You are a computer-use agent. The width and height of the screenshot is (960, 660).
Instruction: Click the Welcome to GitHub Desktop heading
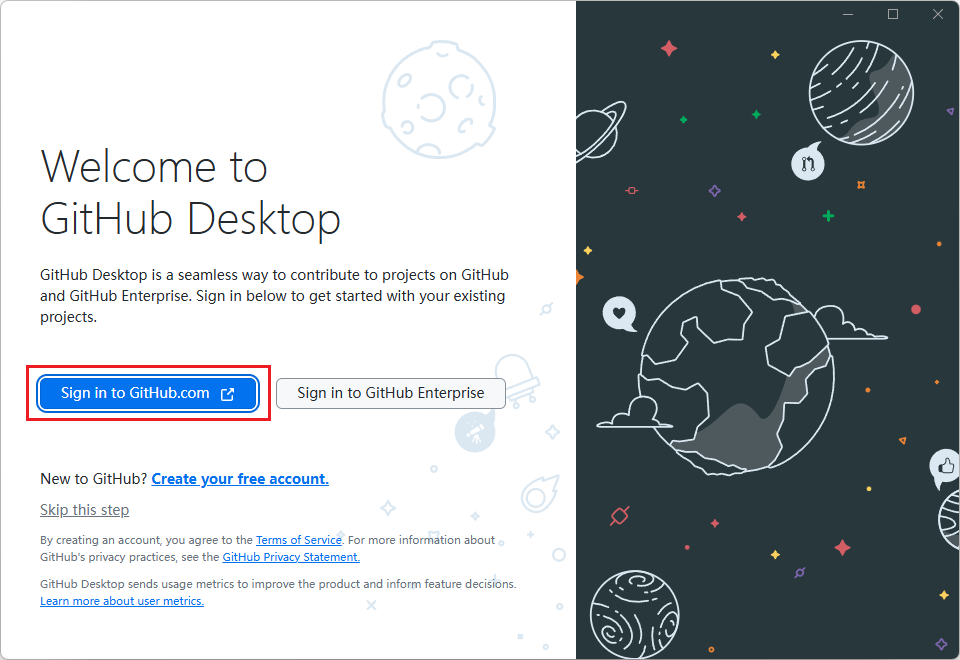(190, 193)
